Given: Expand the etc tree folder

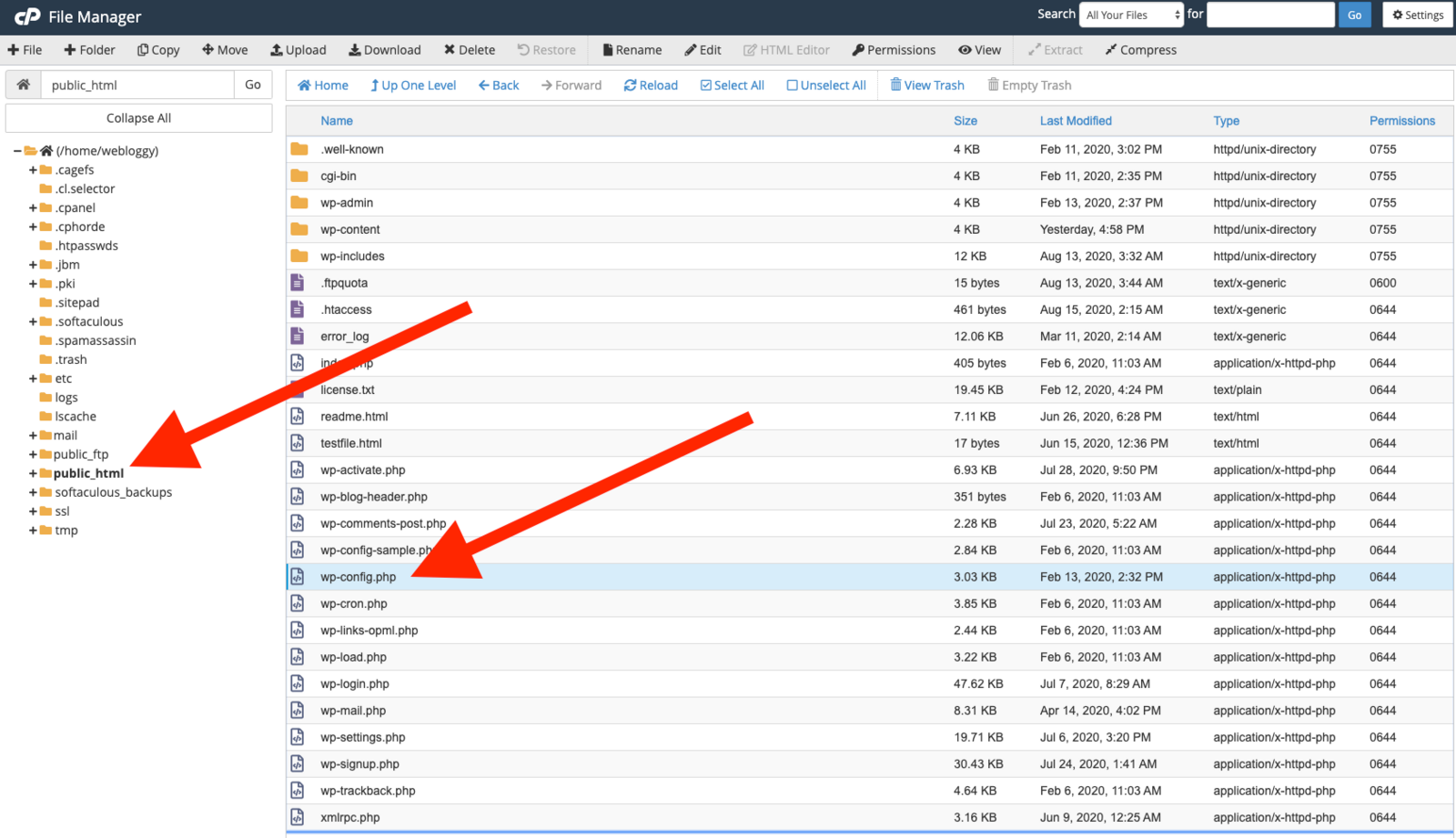Looking at the screenshot, I should (x=33, y=379).
